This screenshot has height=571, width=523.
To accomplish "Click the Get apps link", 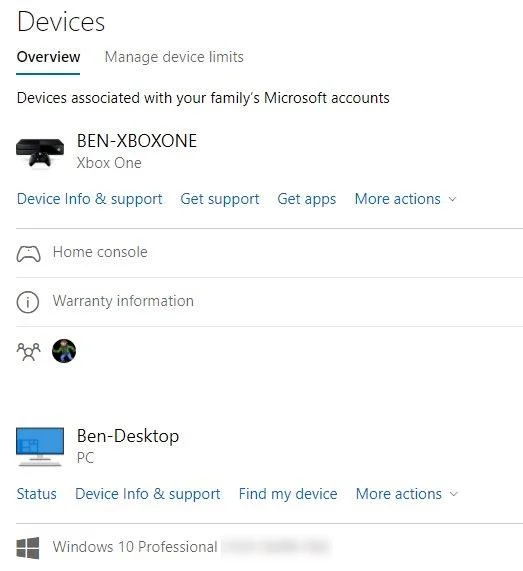I will [x=307, y=199].
